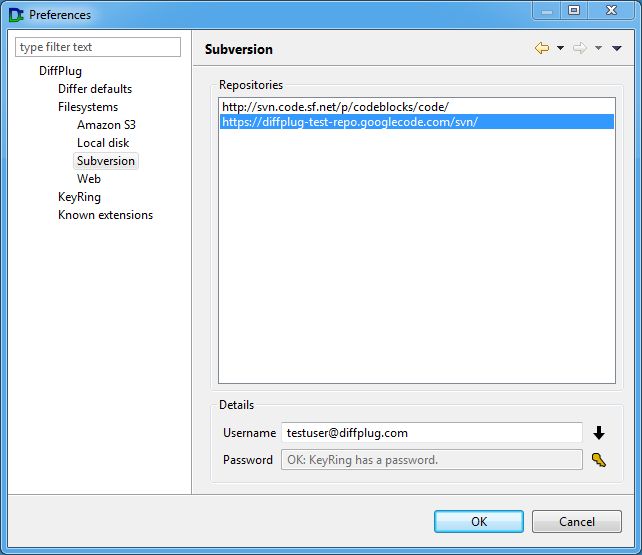642x555 pixels.
Task: Open the back history dropdown arrow
Action: coord(560,48)
